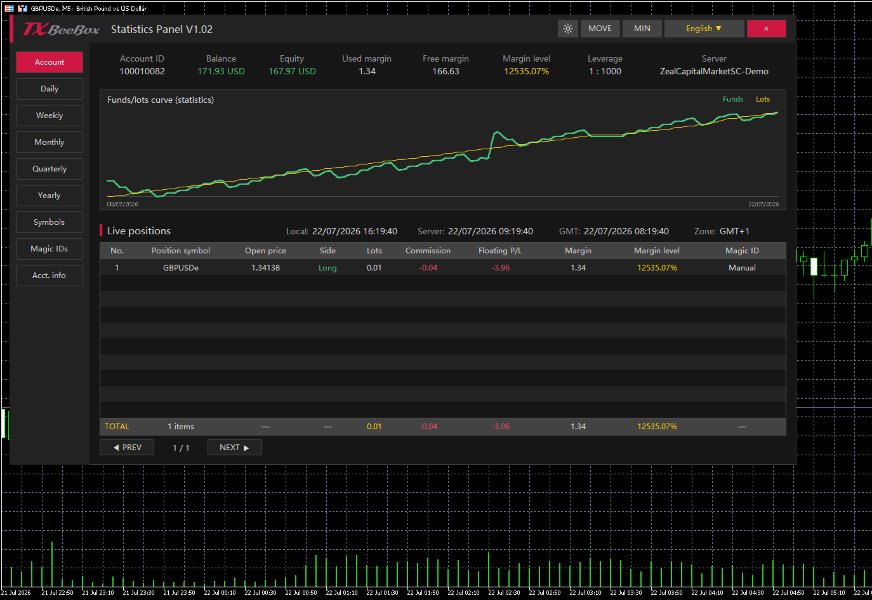872x600 pixels.
Task: Click the Margin level column header
Action: coord(657,251)
